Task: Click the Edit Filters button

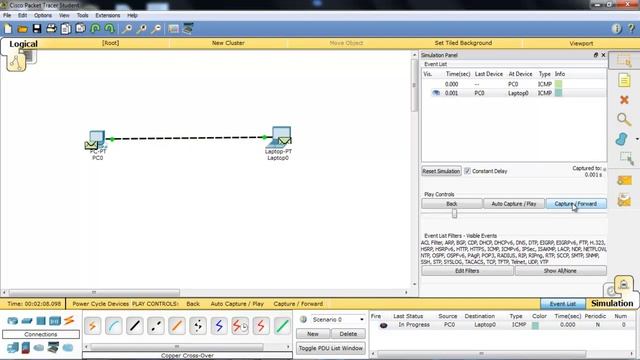Action: click(x=467, y=271)
